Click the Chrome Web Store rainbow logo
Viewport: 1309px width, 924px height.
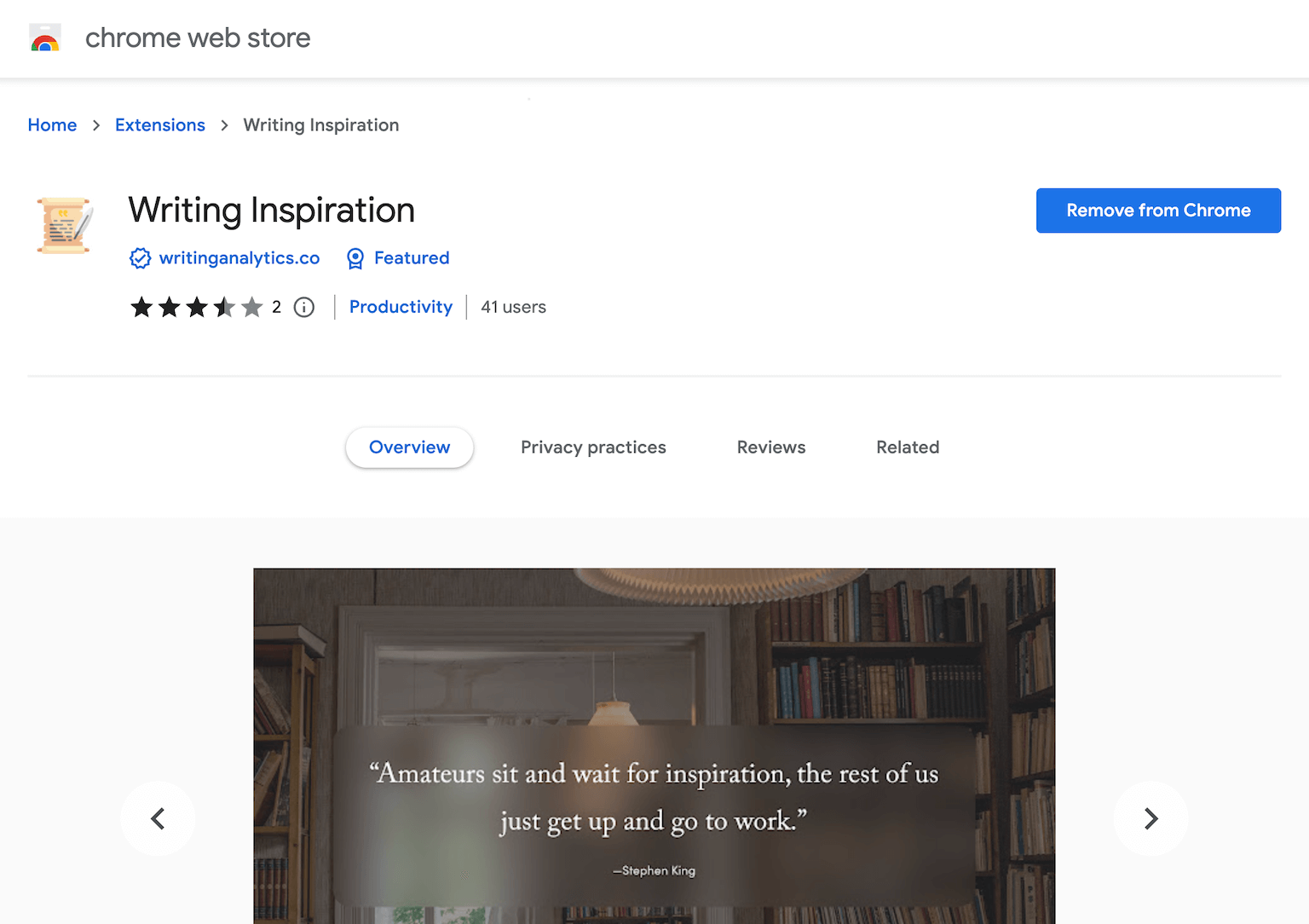pyautogui.click(x=45, y=38)
